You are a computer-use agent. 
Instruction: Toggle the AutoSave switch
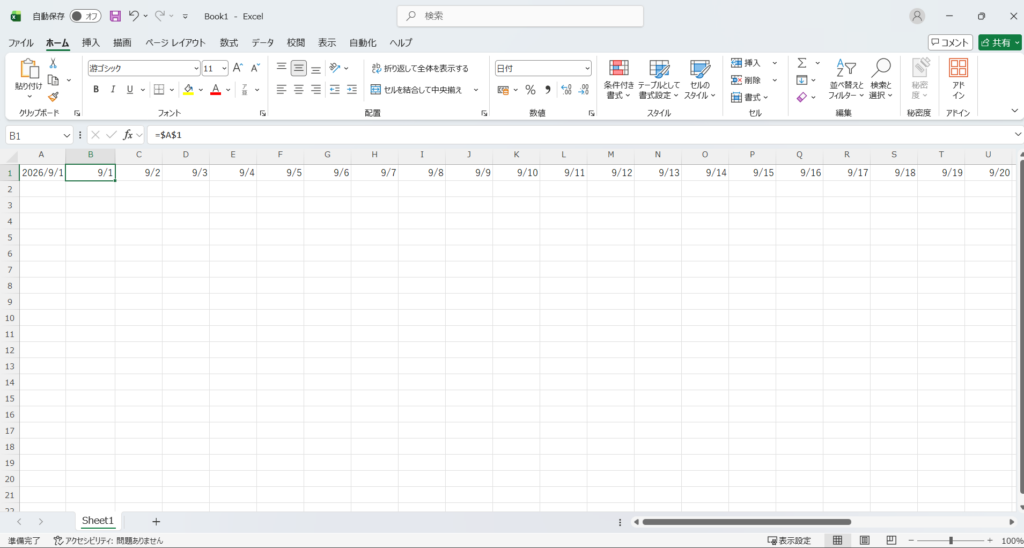[x=86, y=16]
